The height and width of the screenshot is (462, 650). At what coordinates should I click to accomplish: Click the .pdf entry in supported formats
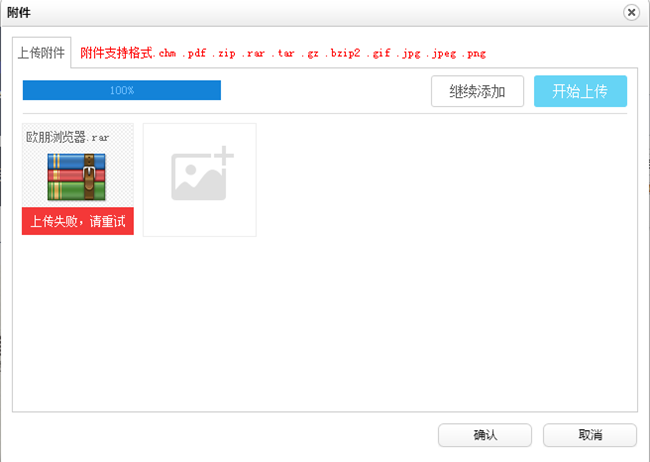click(x=193, y=53)
